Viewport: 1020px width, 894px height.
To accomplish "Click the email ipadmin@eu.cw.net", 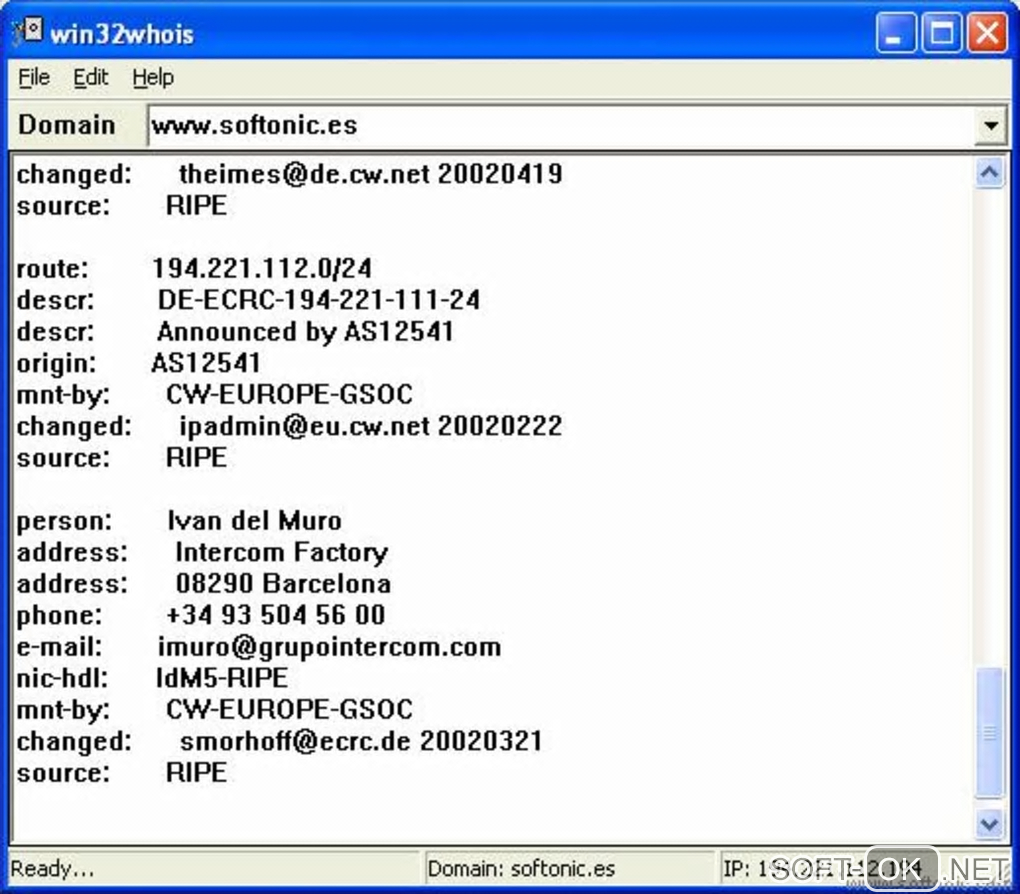I will pyautogui.click(x=304, y=426).
